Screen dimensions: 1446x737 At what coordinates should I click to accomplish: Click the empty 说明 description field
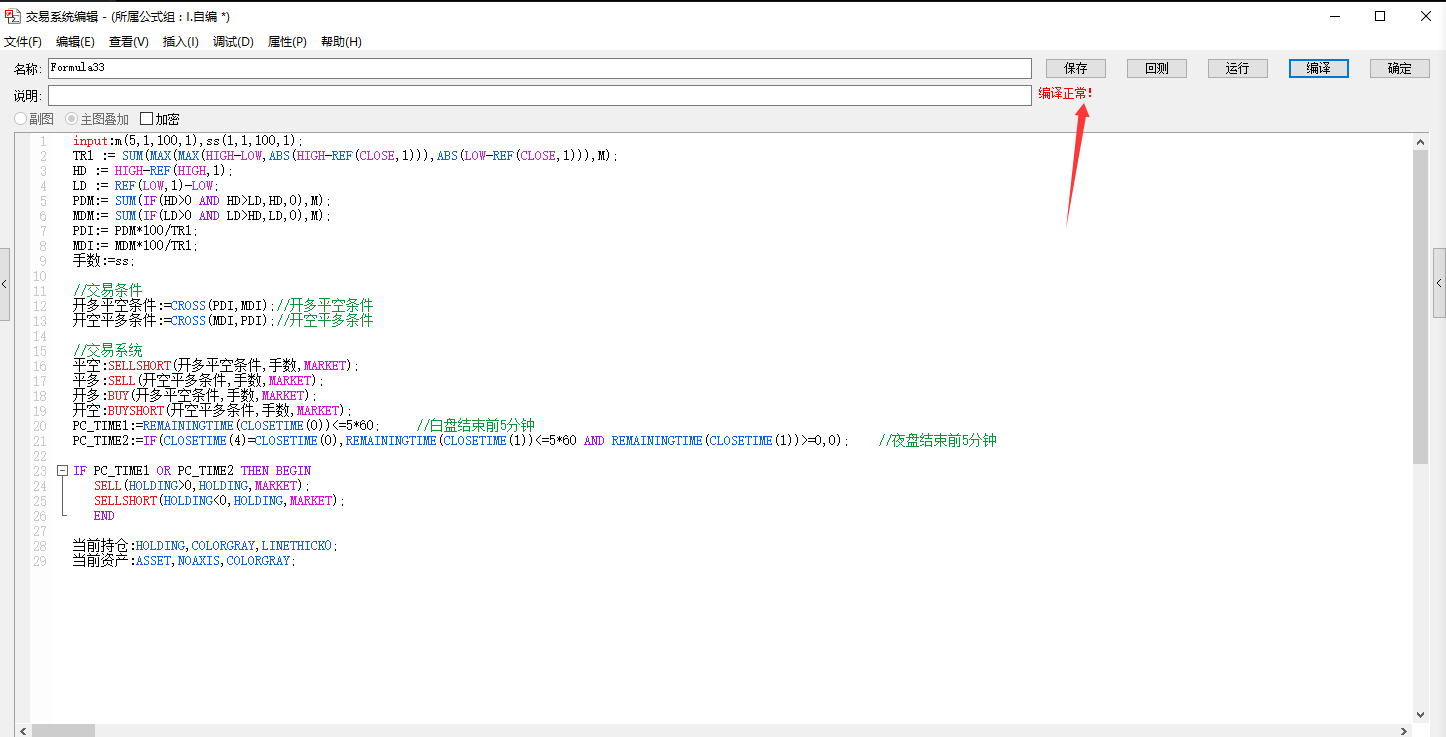click(539, 95)
